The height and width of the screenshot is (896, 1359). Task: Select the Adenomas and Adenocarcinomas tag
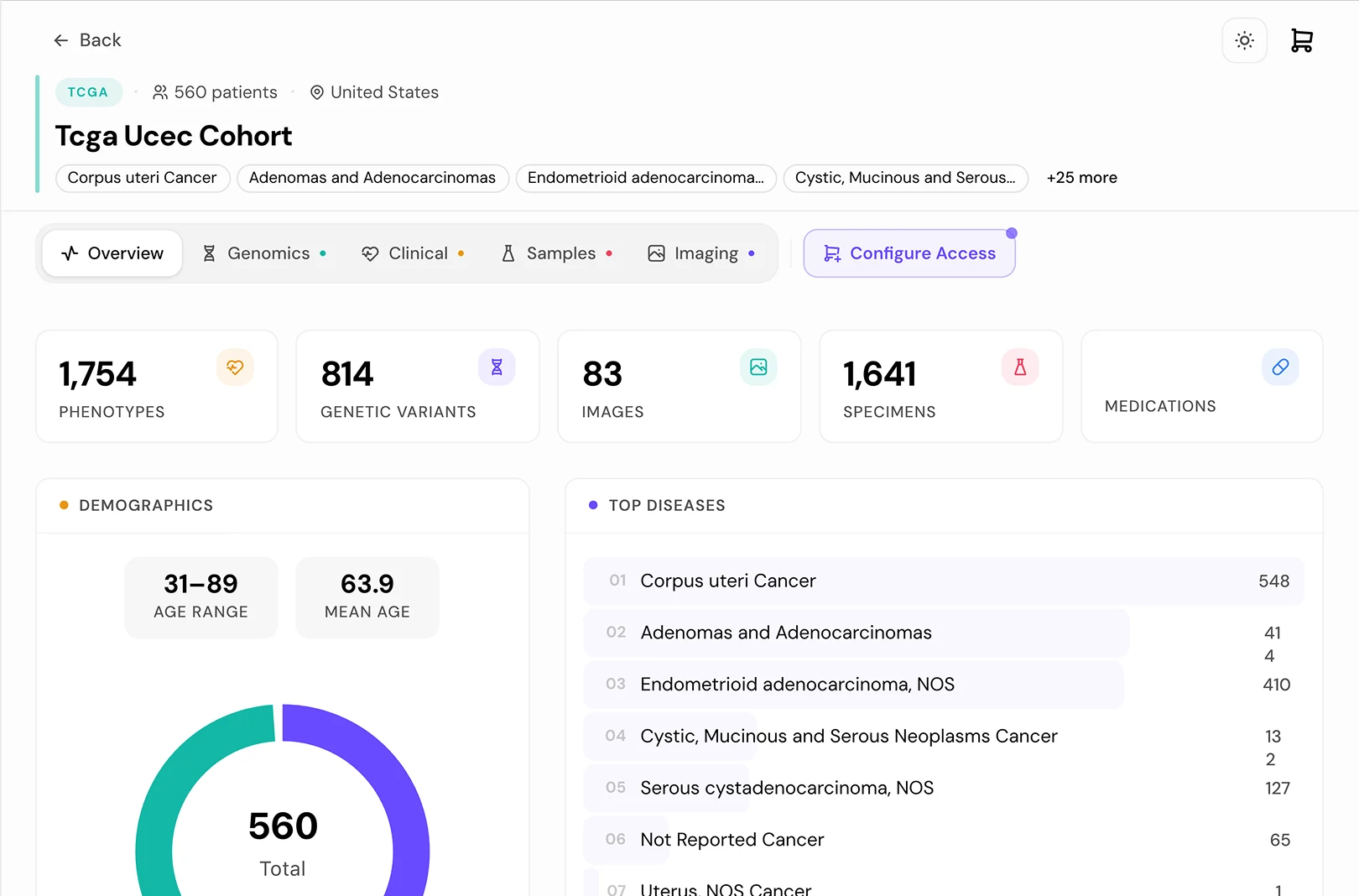(372, 178)
